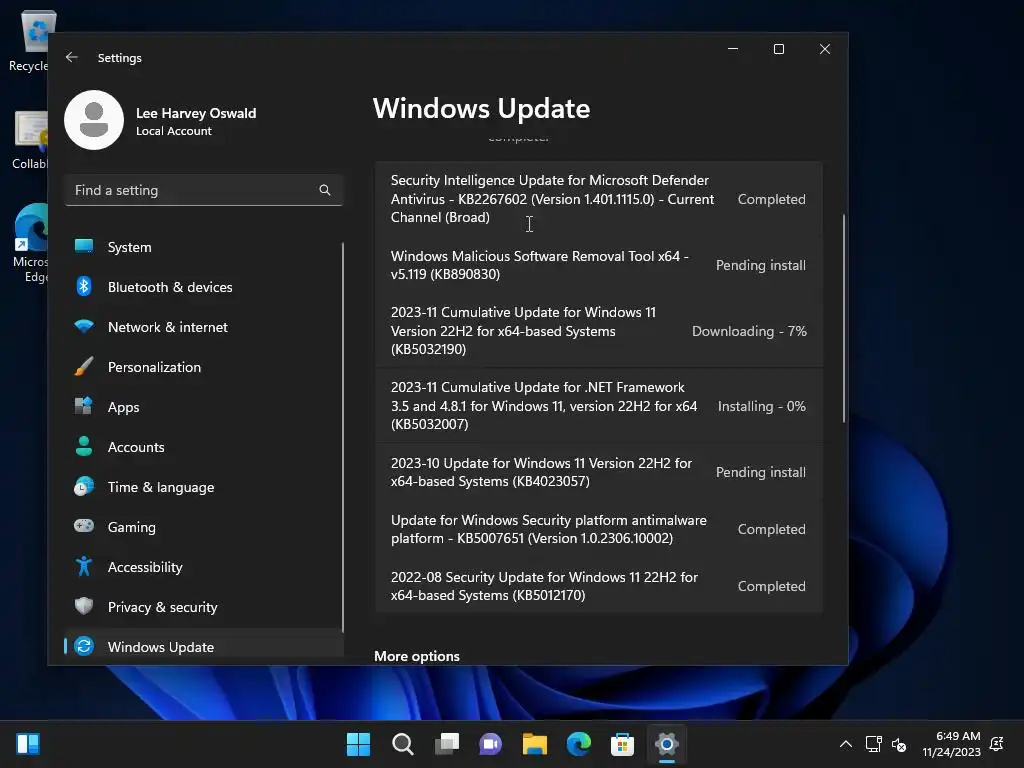Show hidden tray icons chevron
The height and width of the screenshot is (768, 1024).
click(x=846, y=744)
